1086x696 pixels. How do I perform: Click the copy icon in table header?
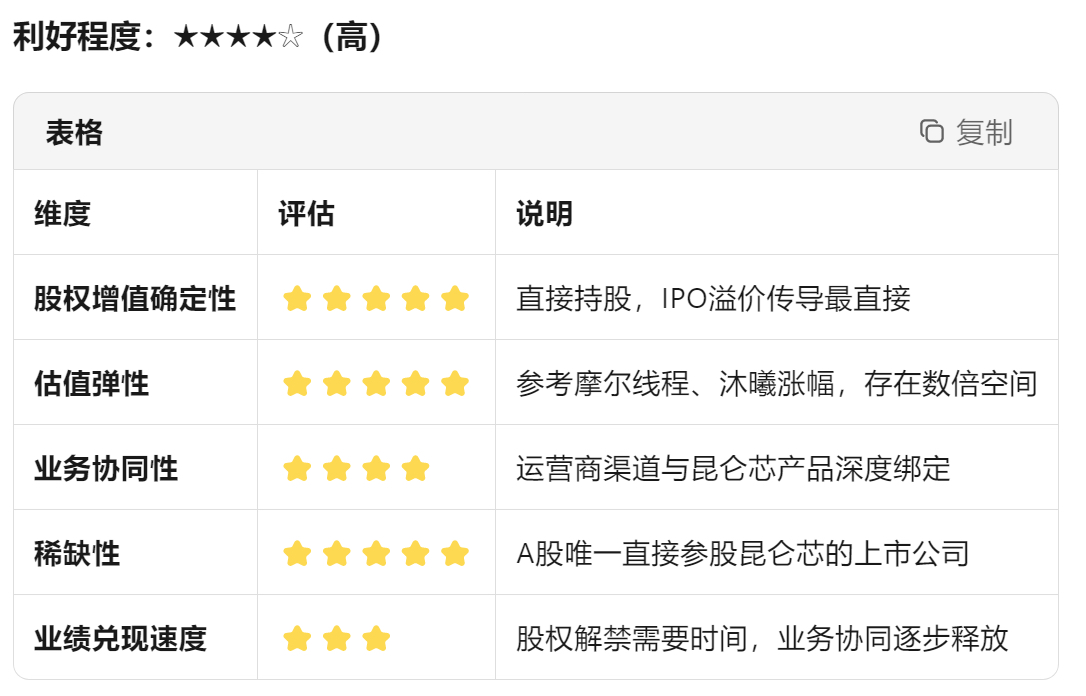[932, 132]
